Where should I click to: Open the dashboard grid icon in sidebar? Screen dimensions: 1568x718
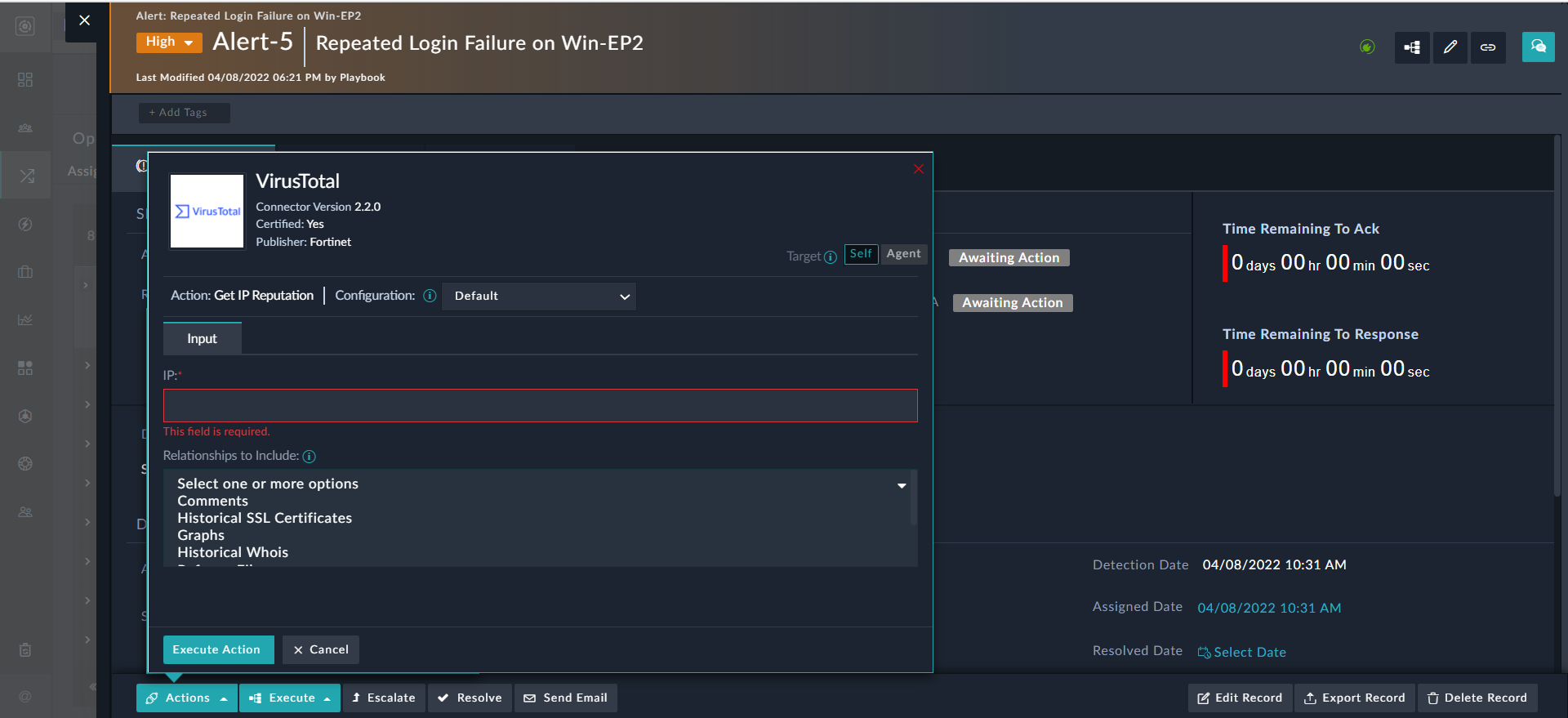pyautogui.click(x=25, y=79)
